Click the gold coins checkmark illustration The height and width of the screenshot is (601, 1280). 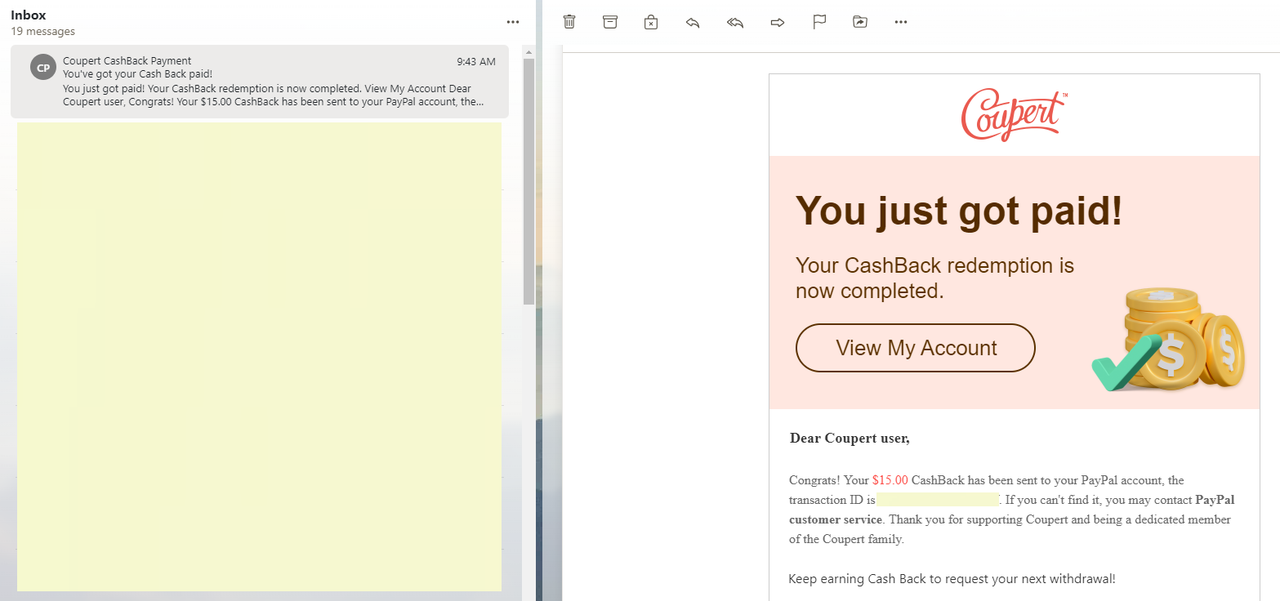pyautogui.click(x=1168, y=340)
